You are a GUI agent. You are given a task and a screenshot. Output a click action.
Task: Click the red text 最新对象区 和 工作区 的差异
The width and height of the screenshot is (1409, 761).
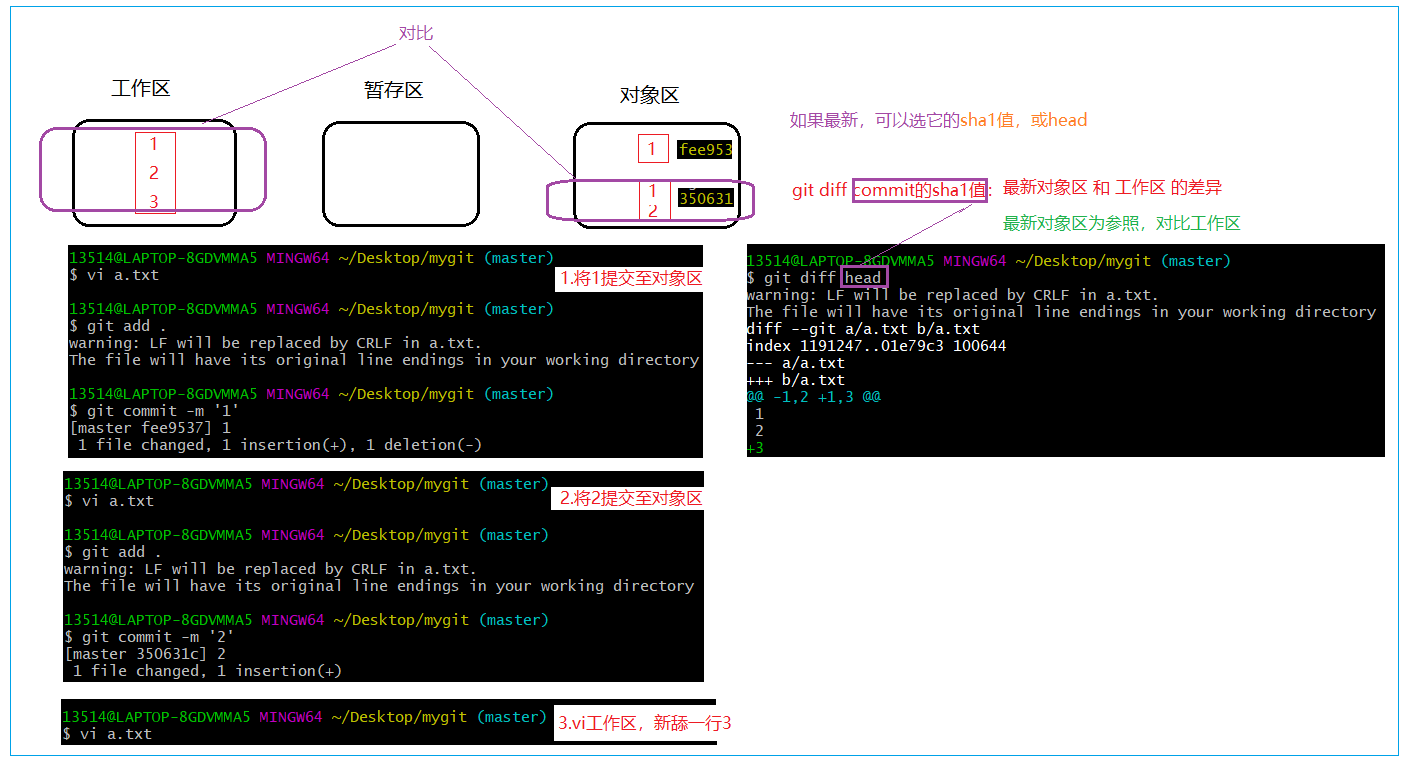(1112, 187)
